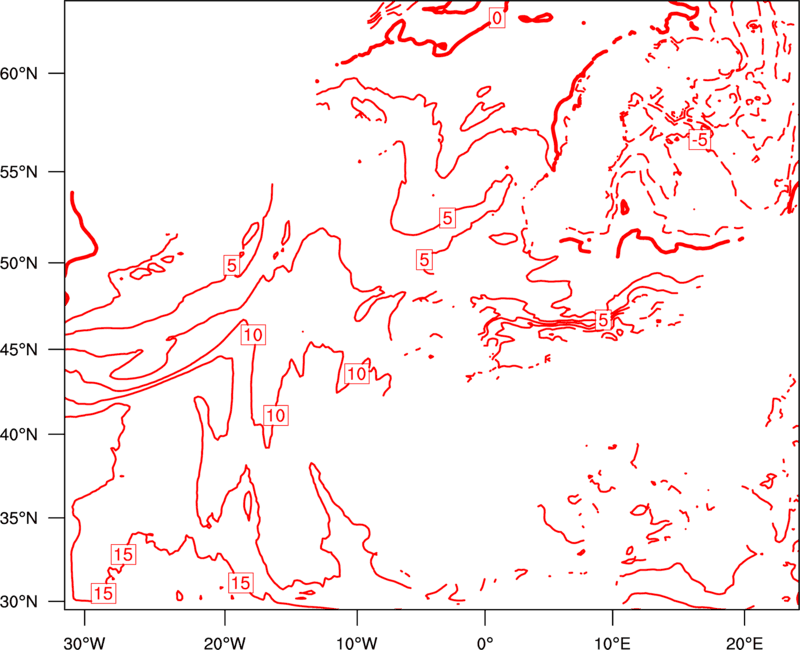This screenshot has width=800, height=650.
Task: Click the 60°N latitude axis label
Action: click(19, 73)
